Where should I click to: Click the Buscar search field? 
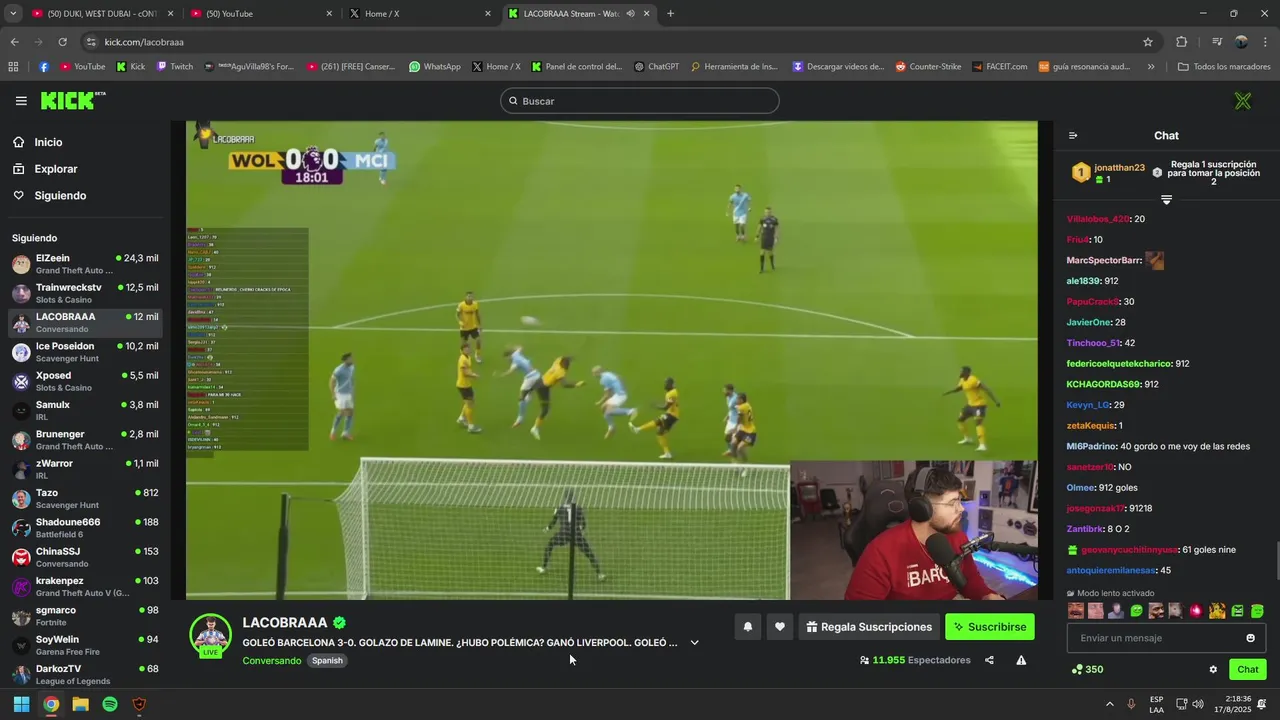coord(640,101)
